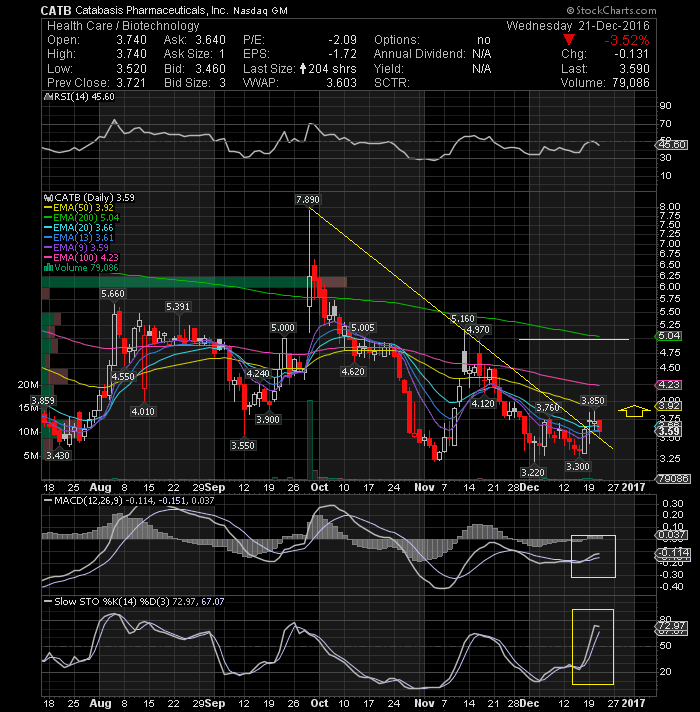Image resolution: width=700 pixels, height=712 pixels.
Task: Click the Bid value 3.460
Action: [x=210, y=69]
